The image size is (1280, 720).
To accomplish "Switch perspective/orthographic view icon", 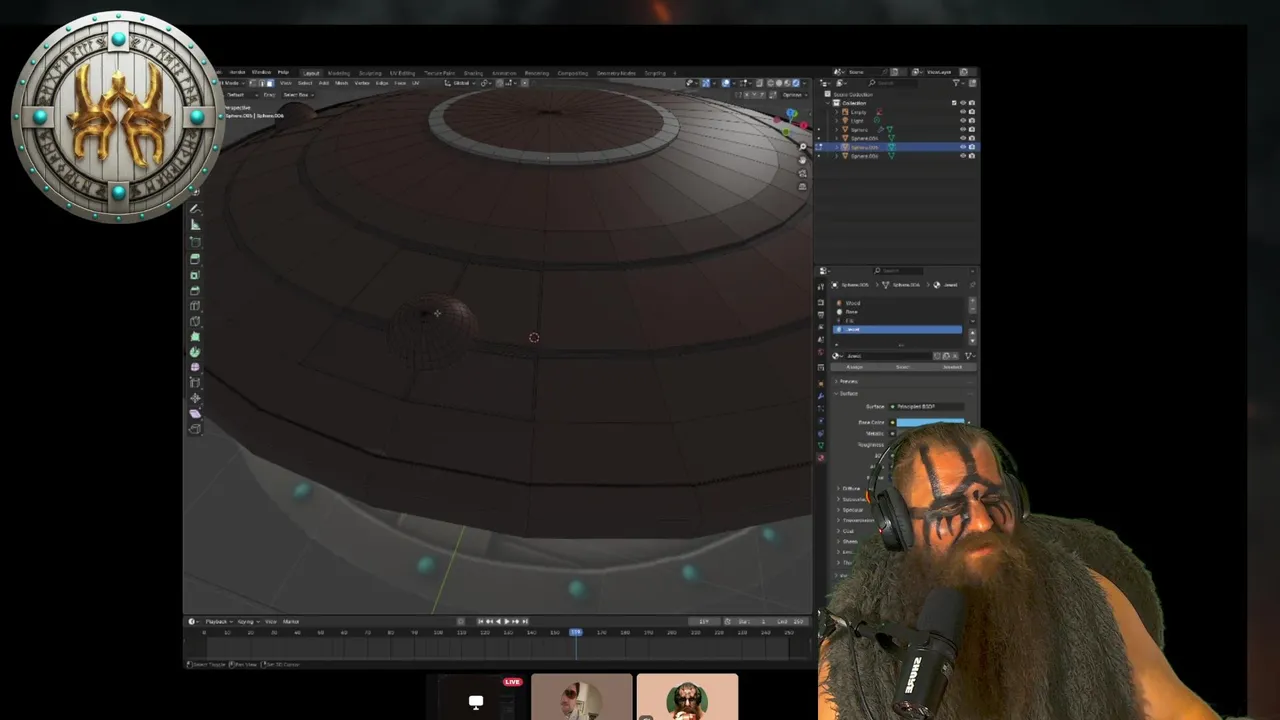I will (x=802, y=186).
